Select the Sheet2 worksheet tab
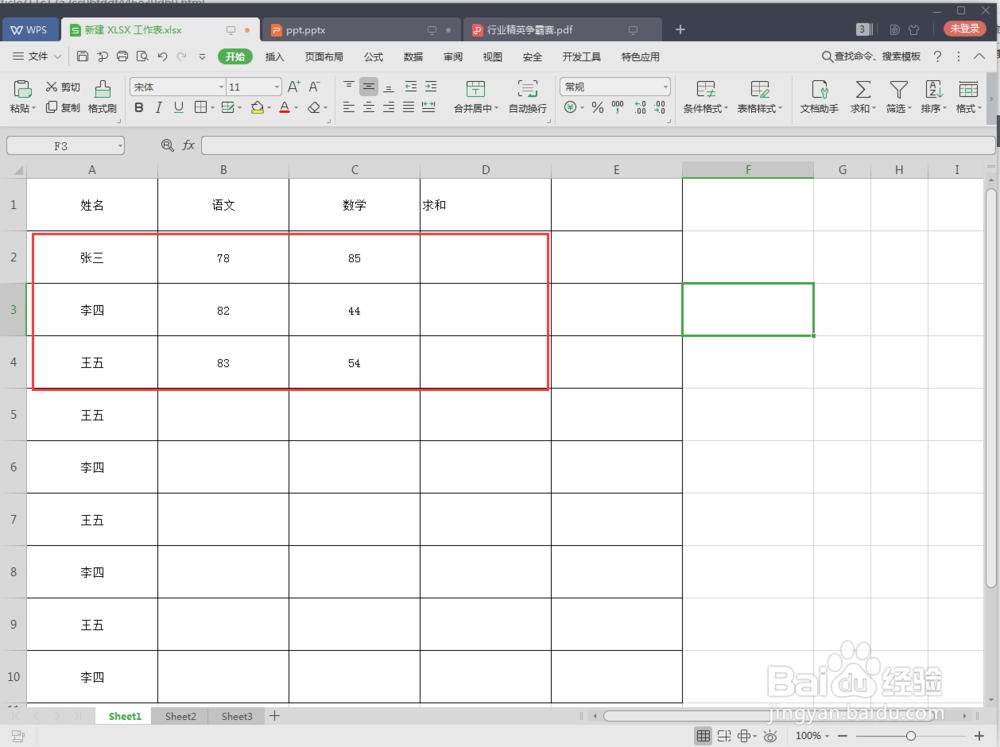The height and width of the screenshot is (747, 1000). (180, 716)
